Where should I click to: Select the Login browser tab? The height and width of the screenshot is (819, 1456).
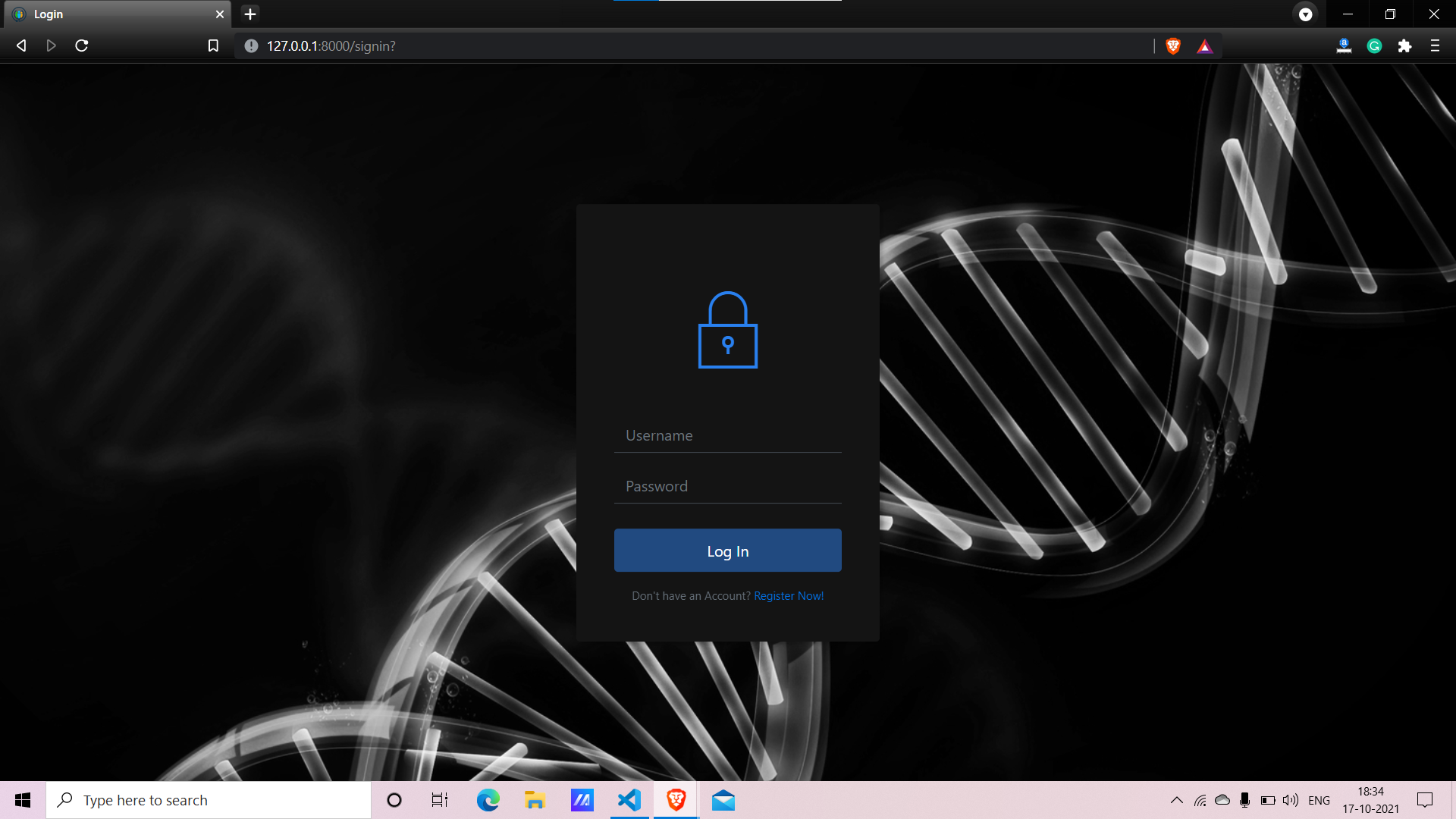click(x=114, y=14)
